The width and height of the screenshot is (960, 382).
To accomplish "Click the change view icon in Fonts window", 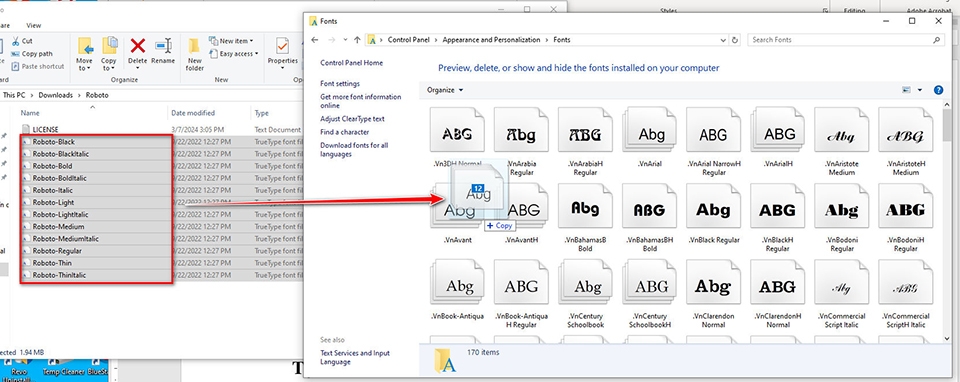I will [x=907, y=90].
